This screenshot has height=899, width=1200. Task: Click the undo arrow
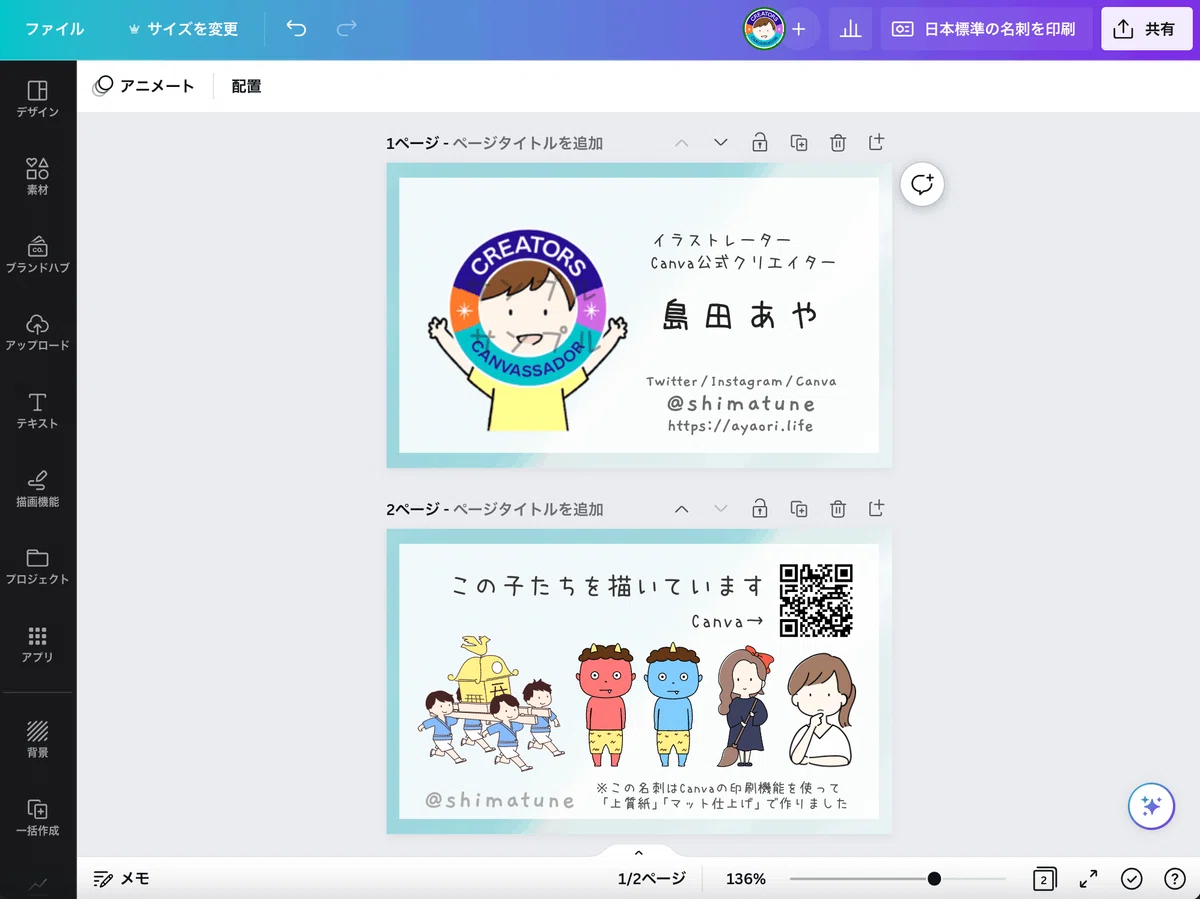(x=296, y=29)
